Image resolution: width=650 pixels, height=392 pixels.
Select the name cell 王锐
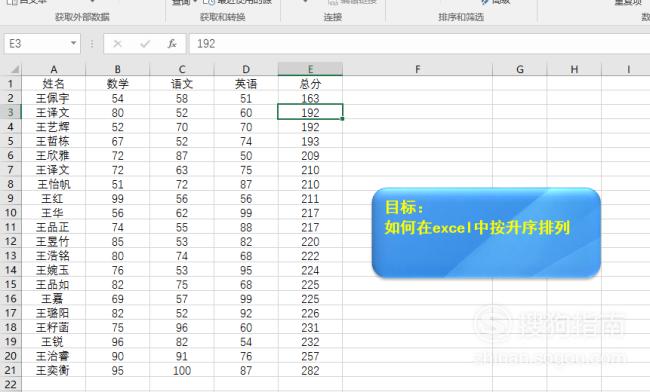tap(53, 341)
